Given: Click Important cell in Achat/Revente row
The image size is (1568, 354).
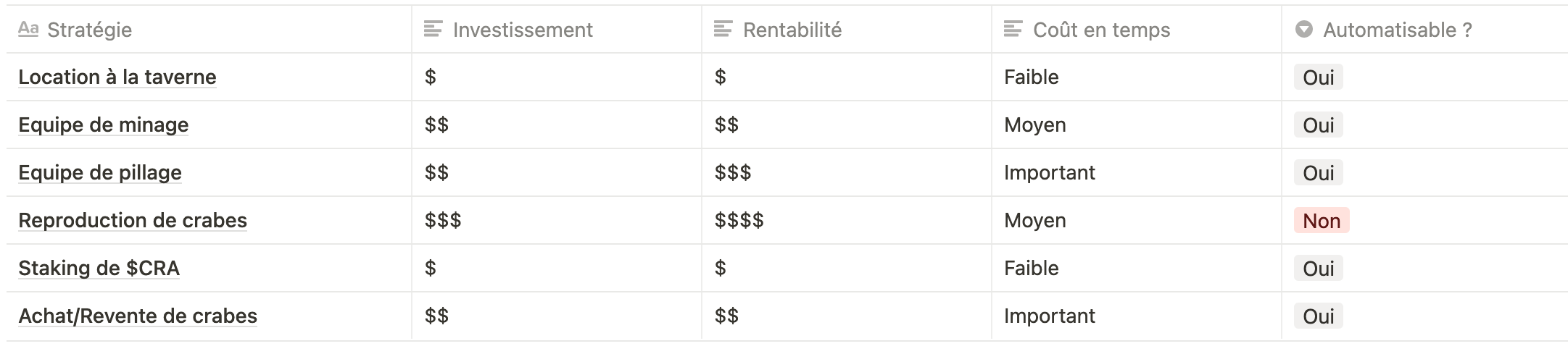Looking at the screenshot, I should pos(1137,316).
